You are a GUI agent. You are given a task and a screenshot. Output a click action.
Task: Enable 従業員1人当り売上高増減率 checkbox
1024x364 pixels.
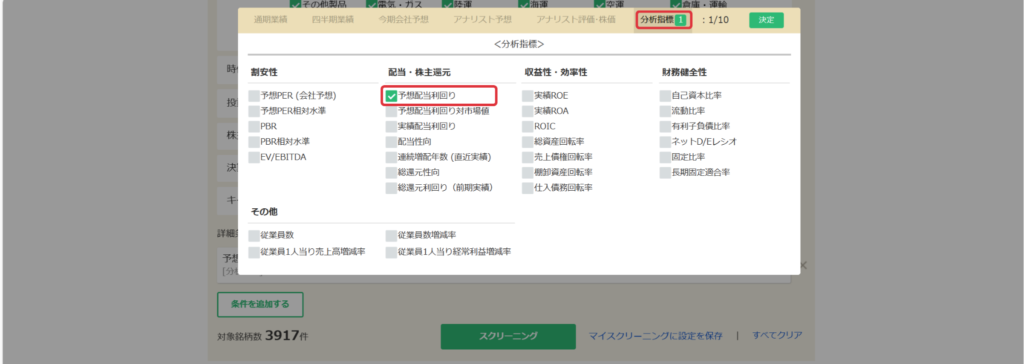254,252
